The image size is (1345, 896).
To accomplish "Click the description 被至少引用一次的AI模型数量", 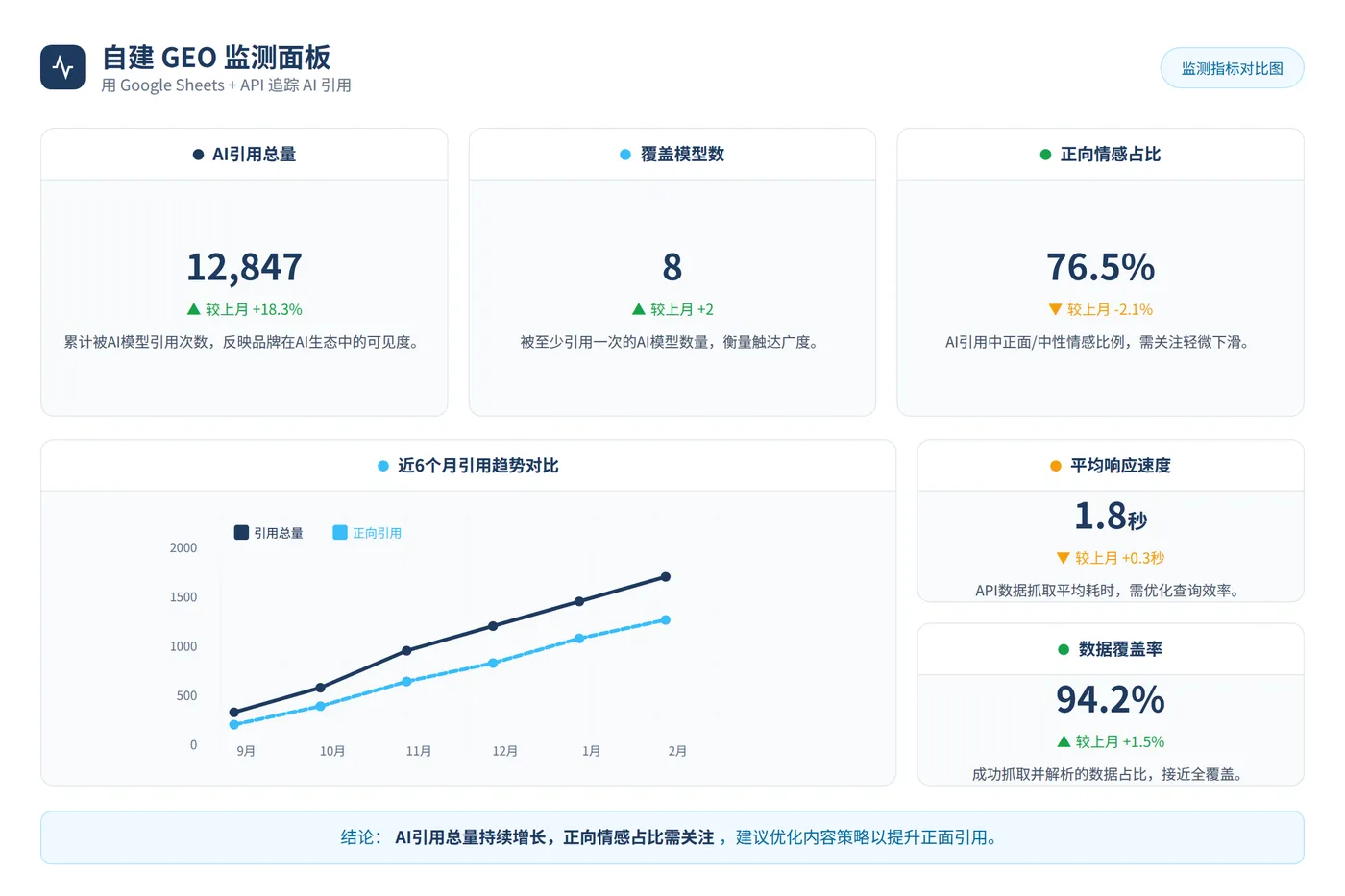I will click(x=672, y=342).
